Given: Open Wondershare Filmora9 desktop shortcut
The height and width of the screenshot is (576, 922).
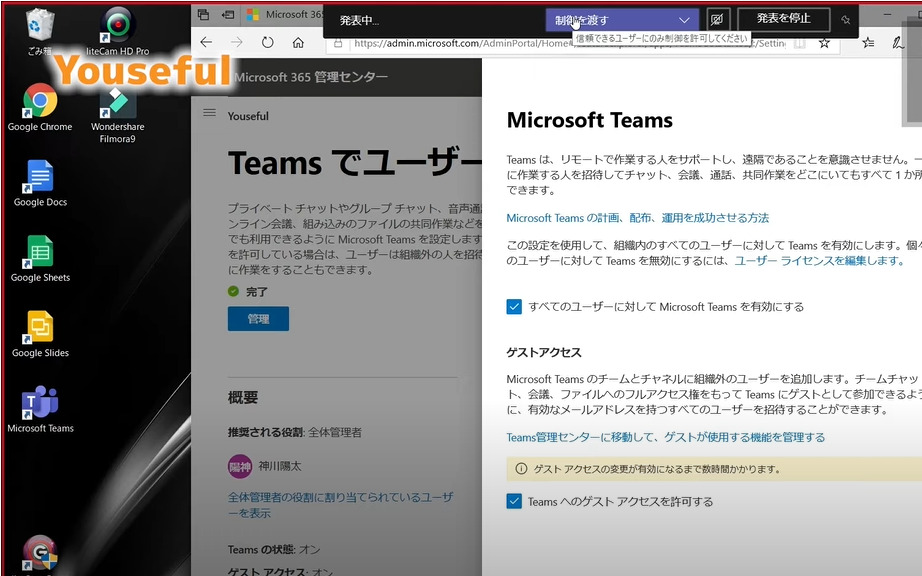Looking at the screenshot, I should [118, 115].
